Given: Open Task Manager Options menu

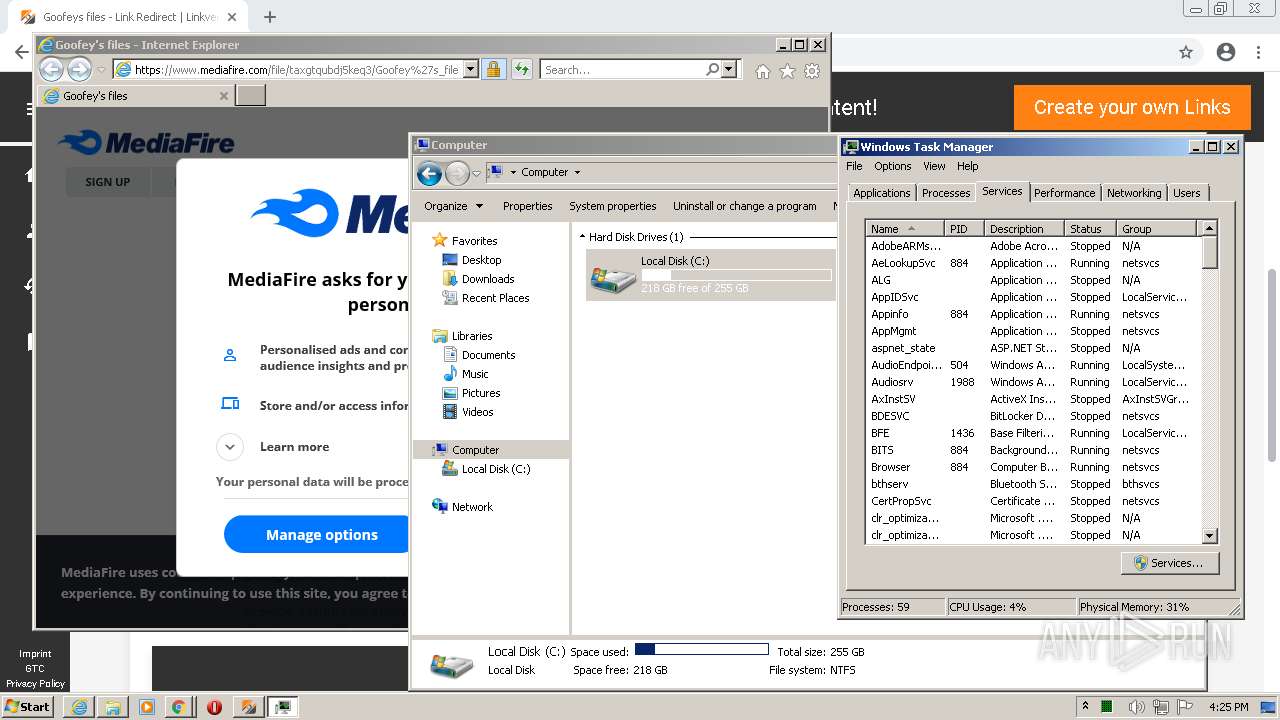Looking at the screenshot, I should coord(893,166).
